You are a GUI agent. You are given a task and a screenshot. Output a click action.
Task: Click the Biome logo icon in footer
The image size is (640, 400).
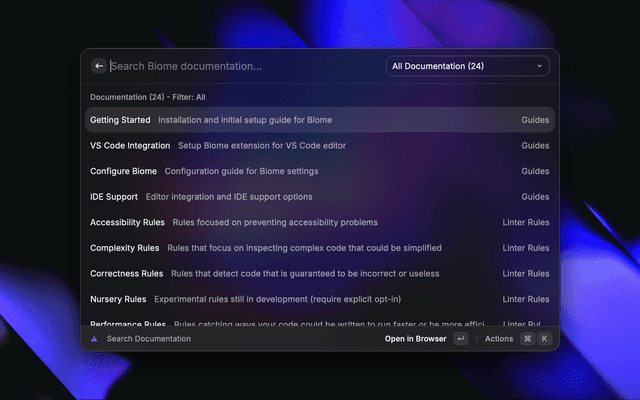[94, 339]
